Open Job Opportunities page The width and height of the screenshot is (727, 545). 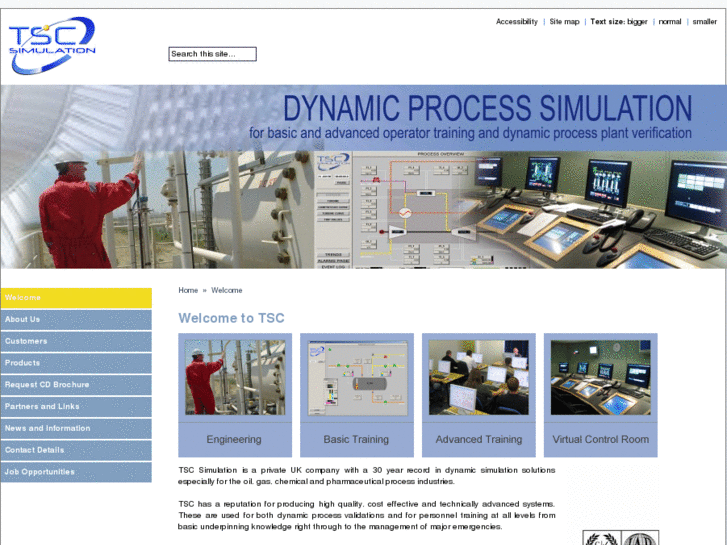[76, 472]
